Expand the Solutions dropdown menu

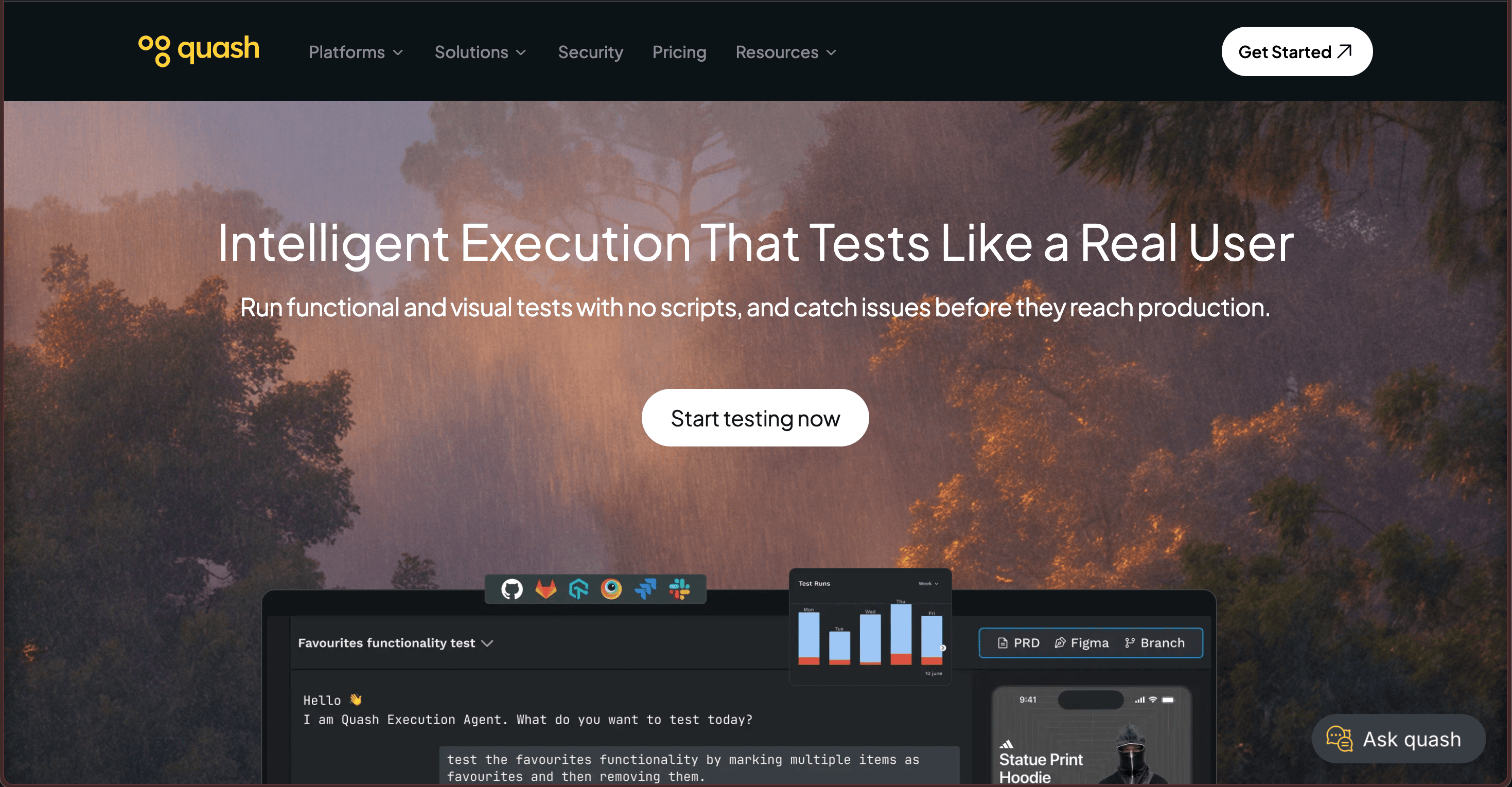click(480, 52)
